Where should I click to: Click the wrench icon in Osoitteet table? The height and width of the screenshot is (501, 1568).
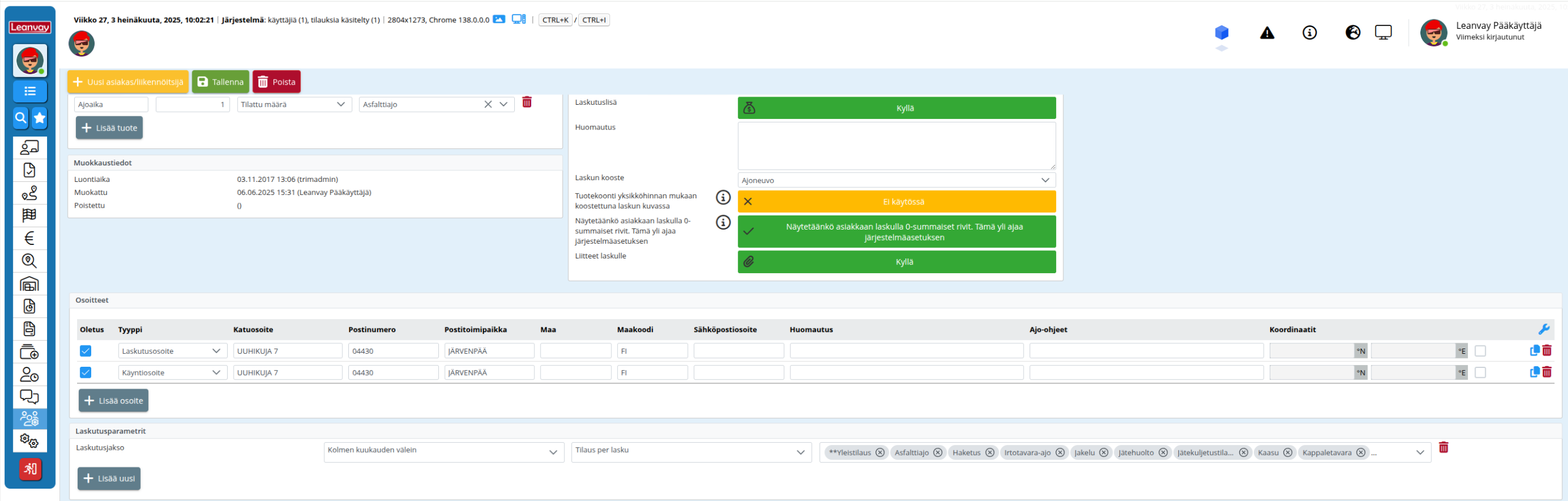(x=1544, y=329)
